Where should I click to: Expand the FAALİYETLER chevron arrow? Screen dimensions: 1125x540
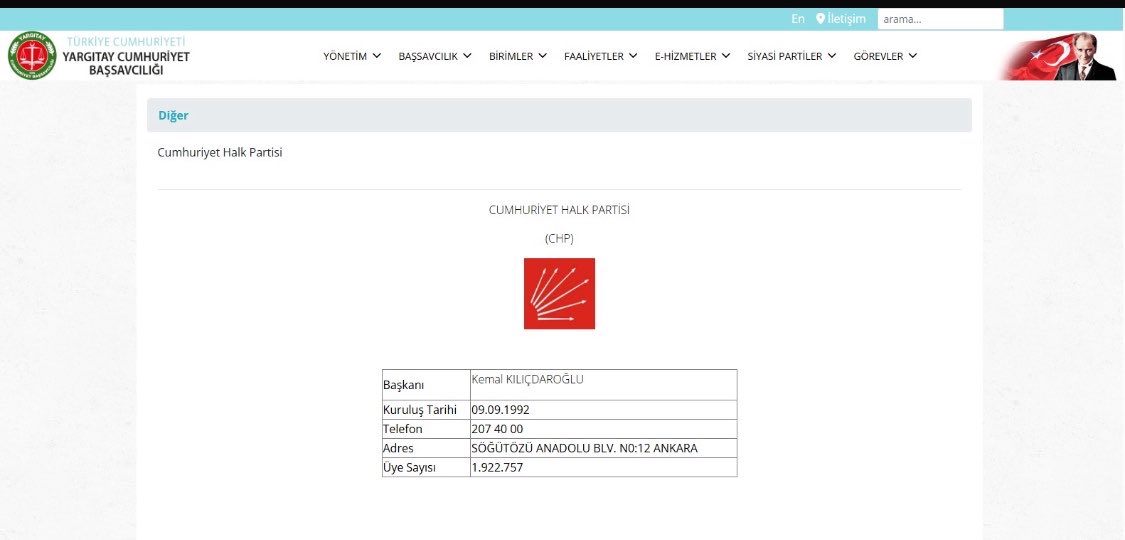pyautogui.click(x=633, y=56)
